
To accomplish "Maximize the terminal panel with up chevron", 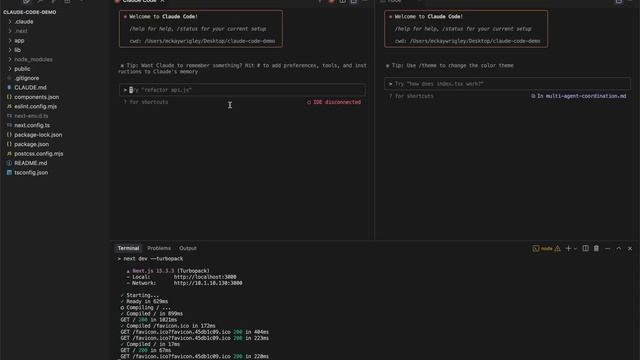I will point(619,248).
